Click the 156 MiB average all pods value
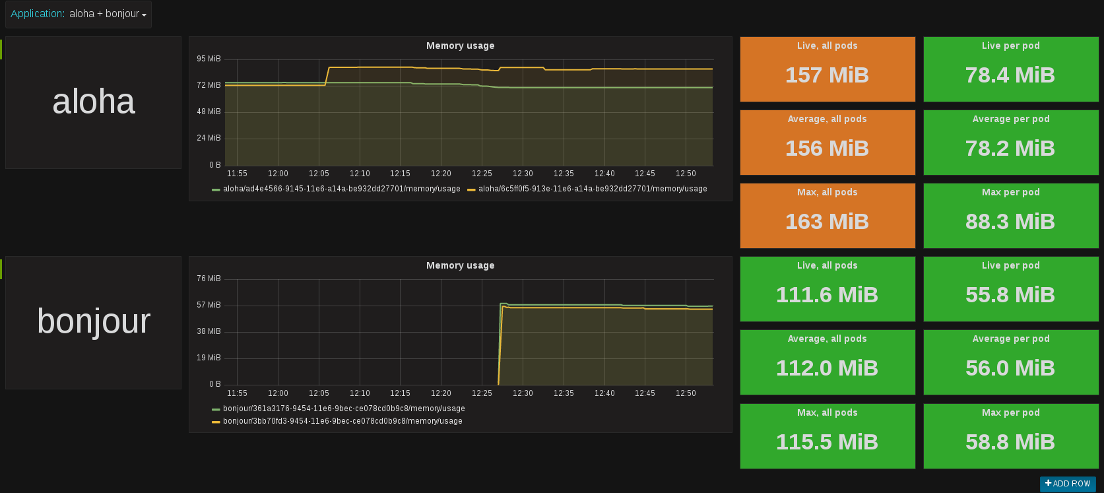Image resolution: width=1104 pixels, height=493 pixels. coord(827,148)
